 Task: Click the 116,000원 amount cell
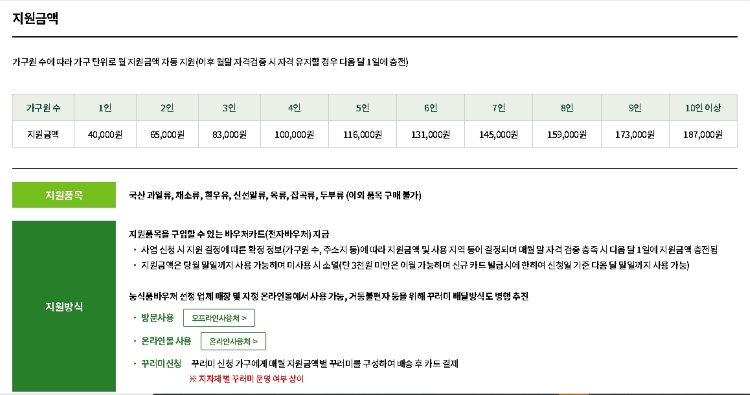363,134
